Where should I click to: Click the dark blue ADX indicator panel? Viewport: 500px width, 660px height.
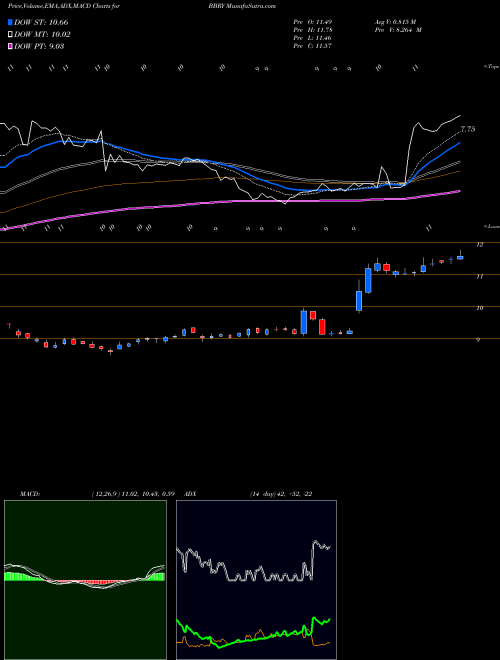tap(256, 580)
